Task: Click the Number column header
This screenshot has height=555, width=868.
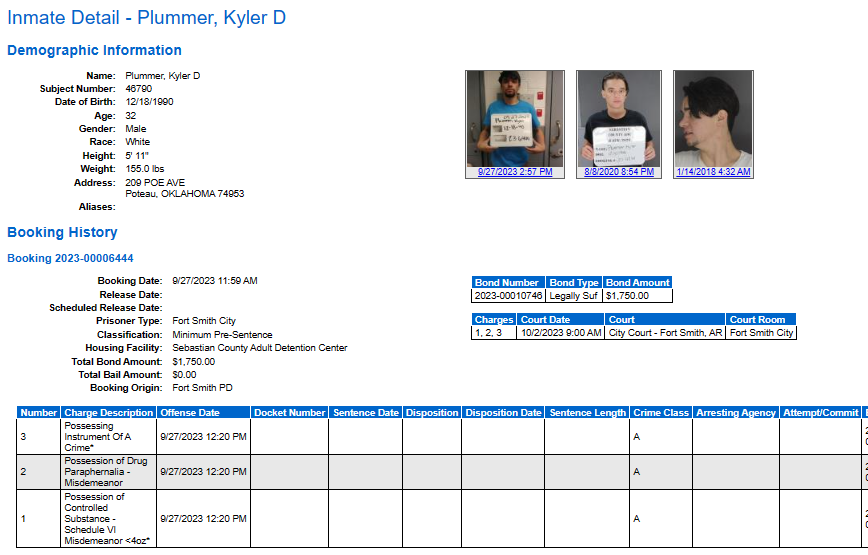Action: [39, 413]
